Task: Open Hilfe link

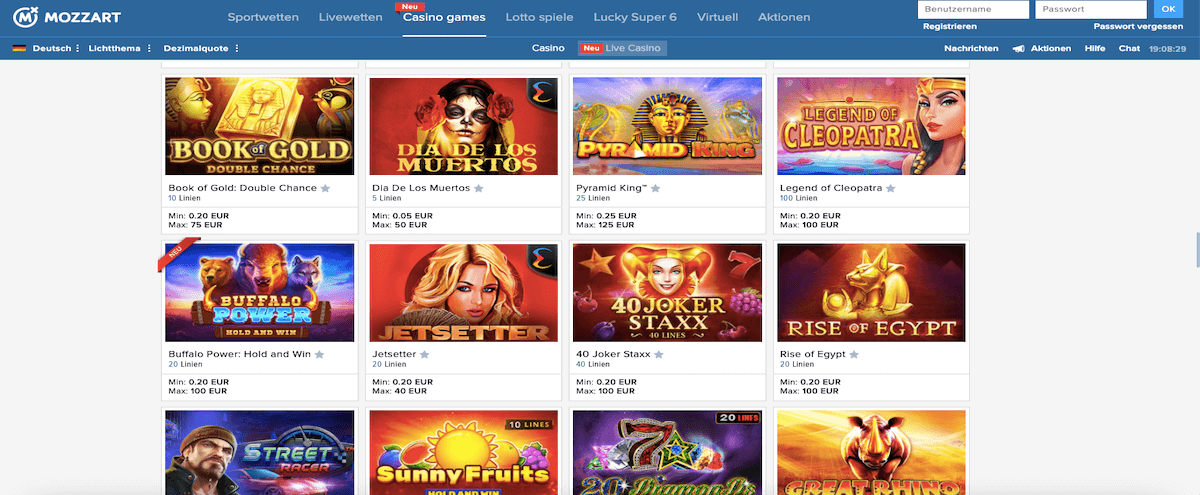Action: (1095, 48)
